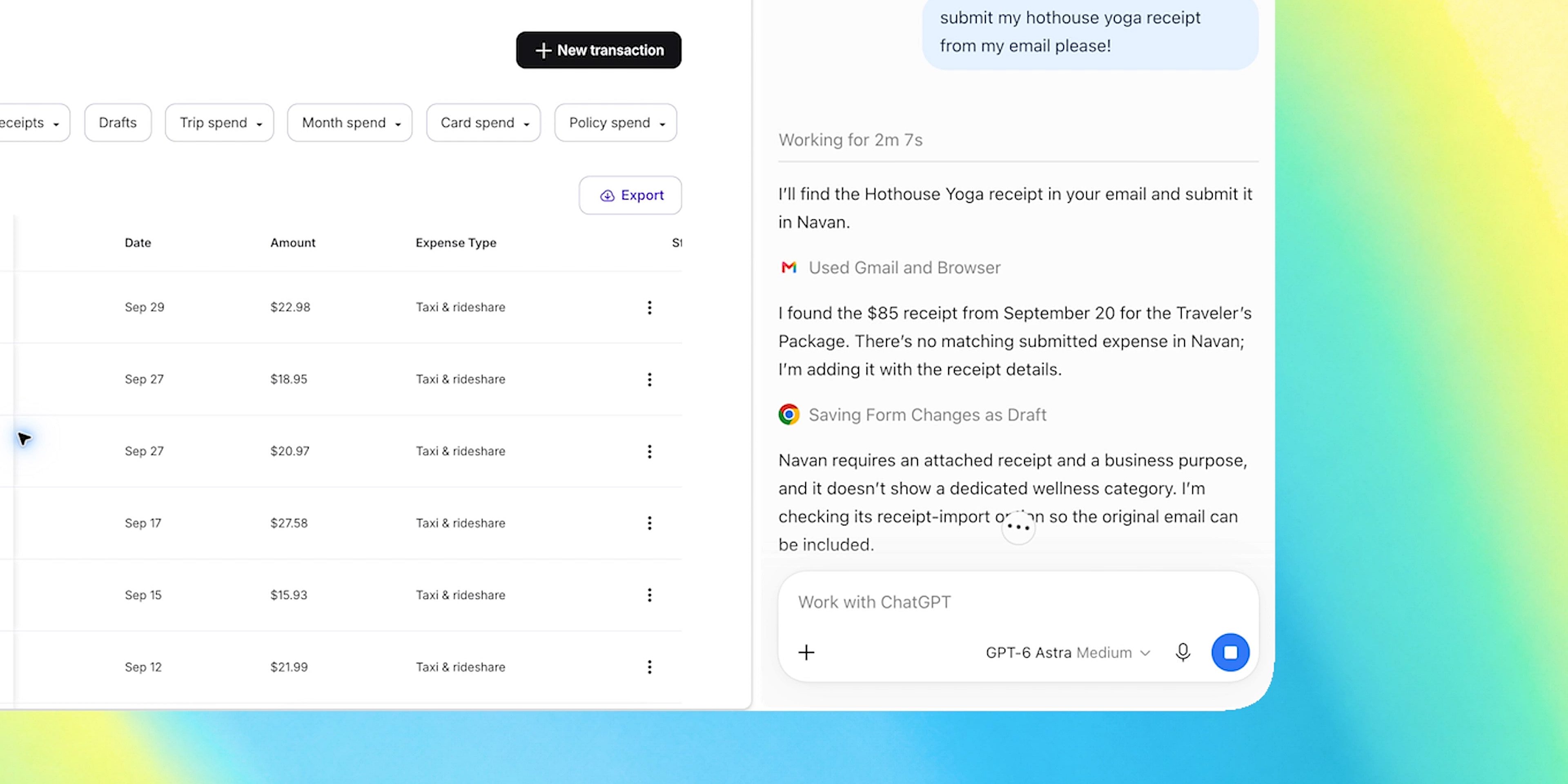Expand the Month spend dropdown
This screenshot has width=1568, height=784.
(x=350, y=122)
